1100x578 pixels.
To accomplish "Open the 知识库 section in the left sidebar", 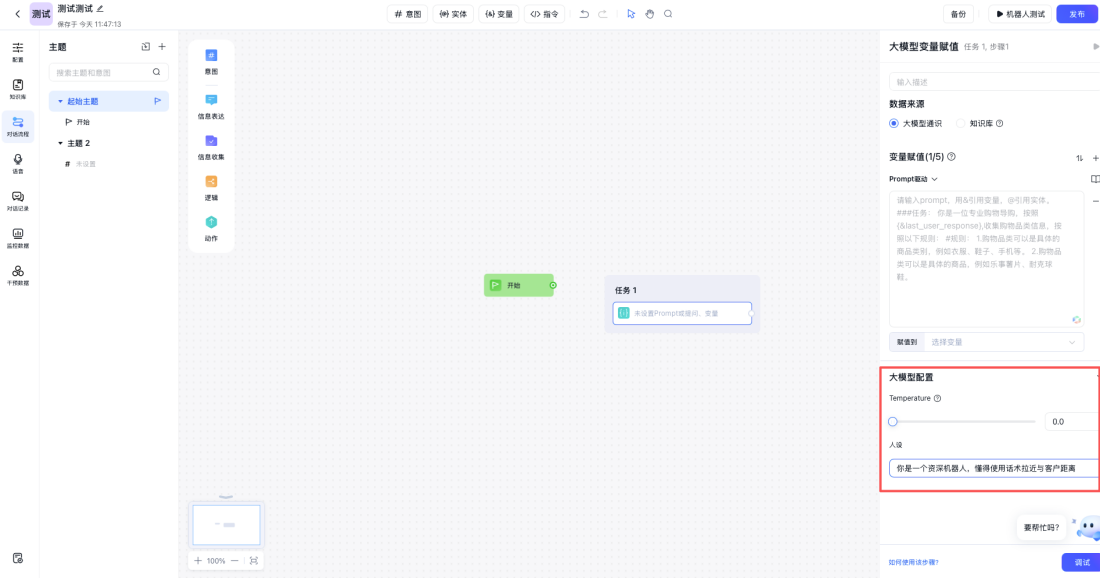I will coord(18,89).
